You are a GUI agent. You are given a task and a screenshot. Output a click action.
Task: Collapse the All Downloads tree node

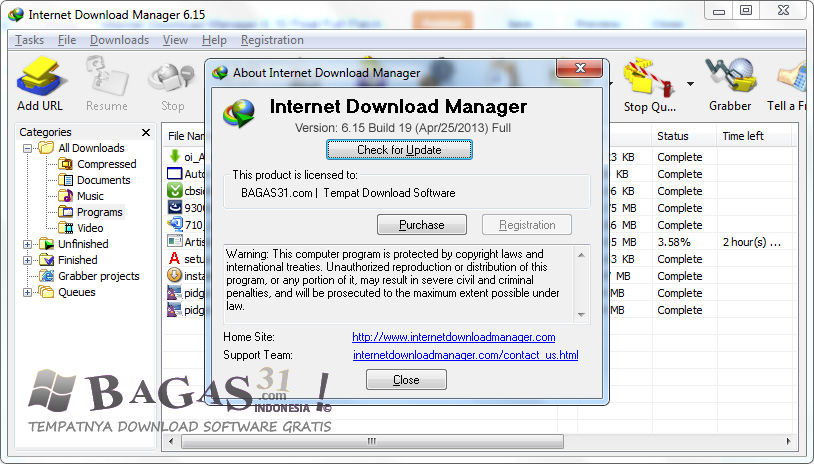[x=27, y=148]
